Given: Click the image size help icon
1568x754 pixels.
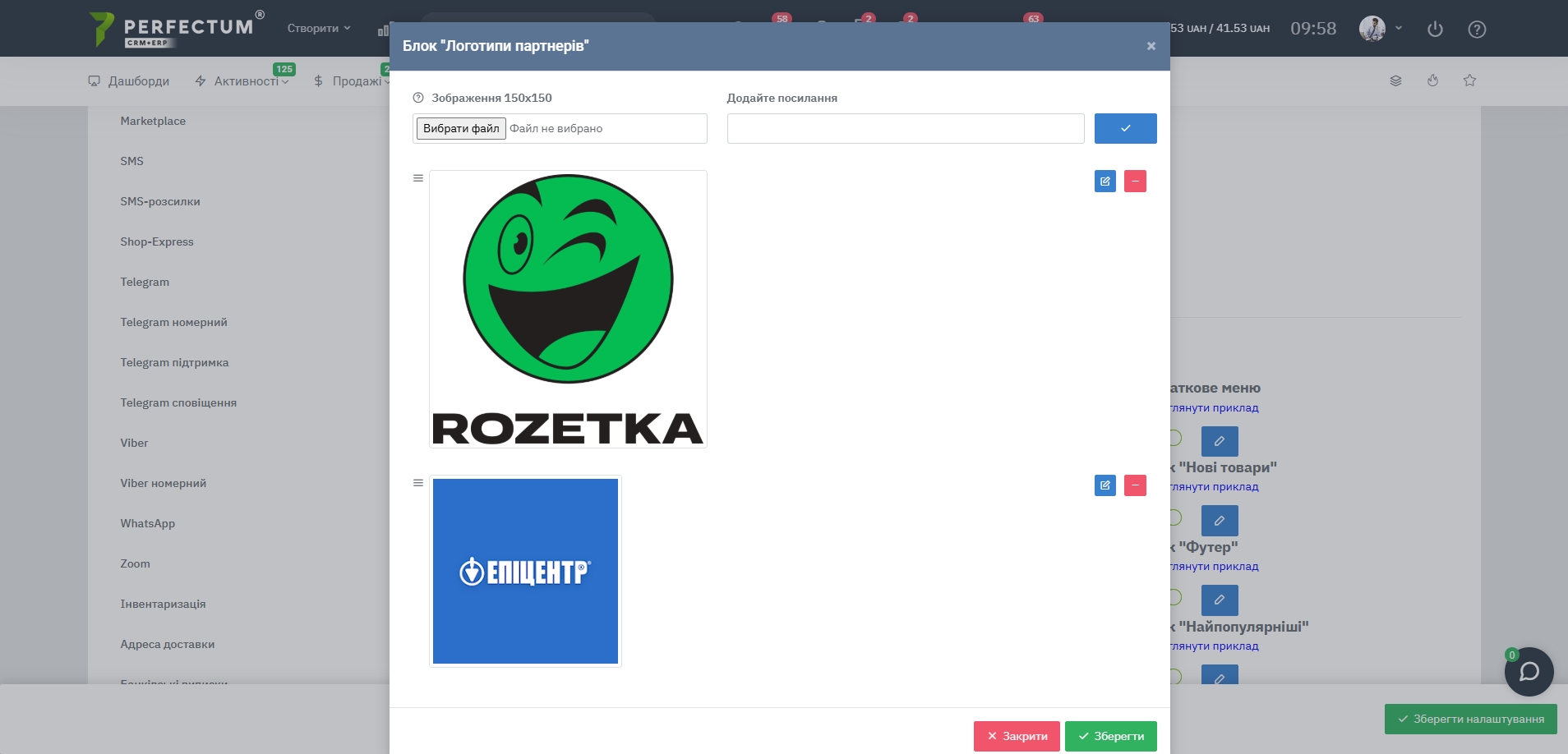Looking at the screenshot, I should click(418, 98).
